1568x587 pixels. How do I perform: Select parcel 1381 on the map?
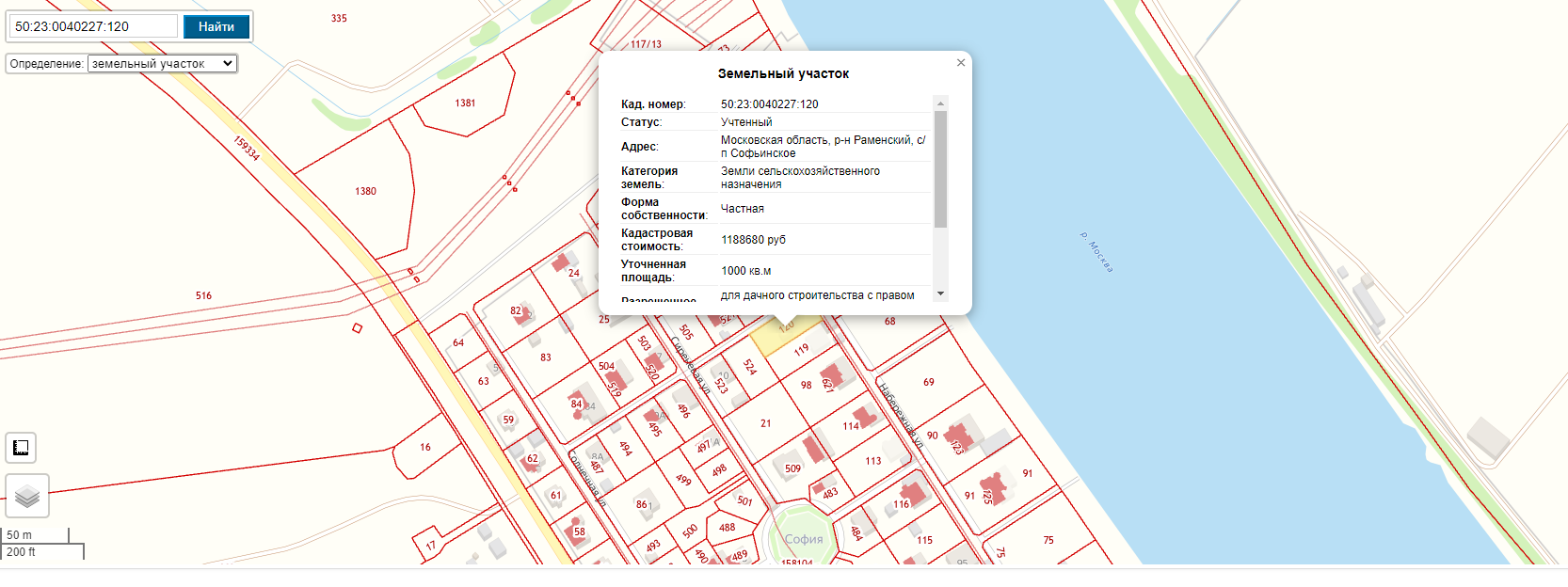[x=465, y=103]
